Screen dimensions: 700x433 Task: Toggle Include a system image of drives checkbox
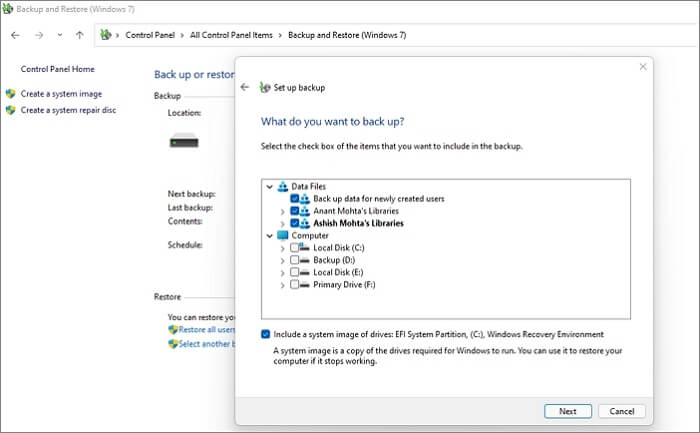(265, 334)
